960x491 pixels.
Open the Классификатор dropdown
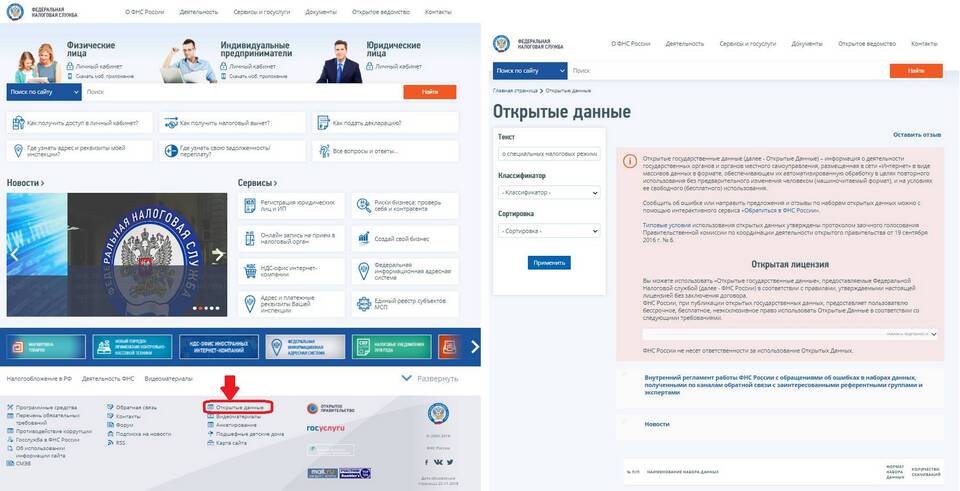tap(549, 193)
